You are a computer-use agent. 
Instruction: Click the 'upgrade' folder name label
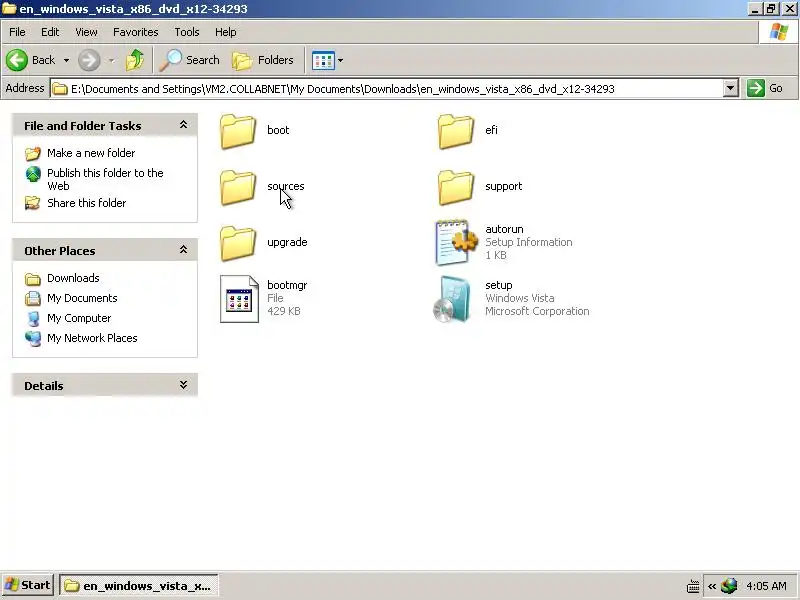click(287, 242)
